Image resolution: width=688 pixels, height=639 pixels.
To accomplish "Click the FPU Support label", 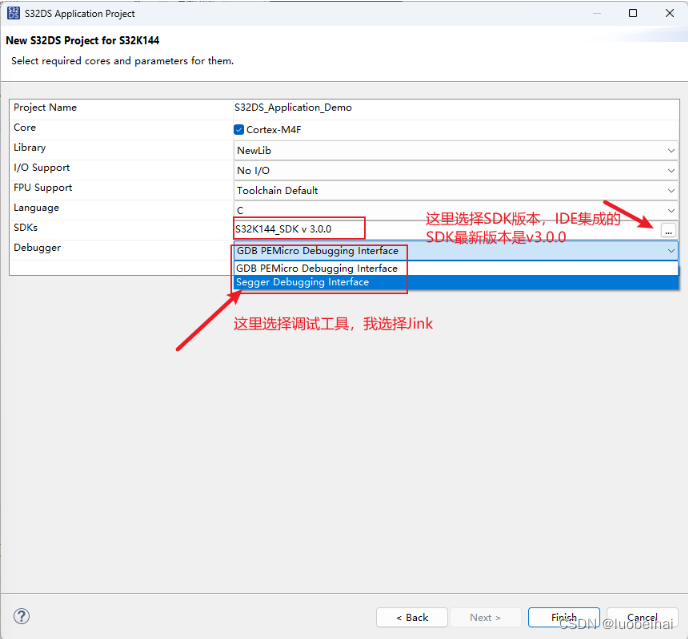I will pyautogui.click(x=43, y=188).
